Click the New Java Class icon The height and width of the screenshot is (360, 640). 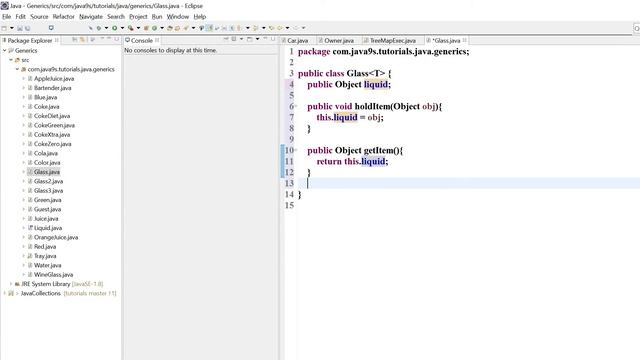pyautogui.click(x=154, y=28)
